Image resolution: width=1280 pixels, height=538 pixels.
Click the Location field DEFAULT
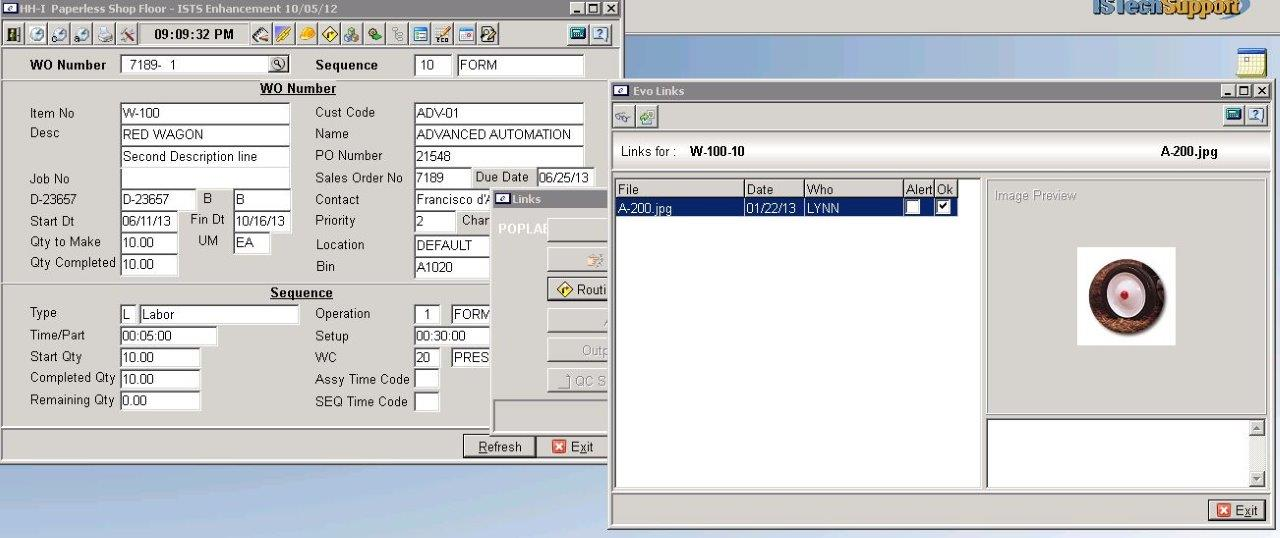point(452,245)
